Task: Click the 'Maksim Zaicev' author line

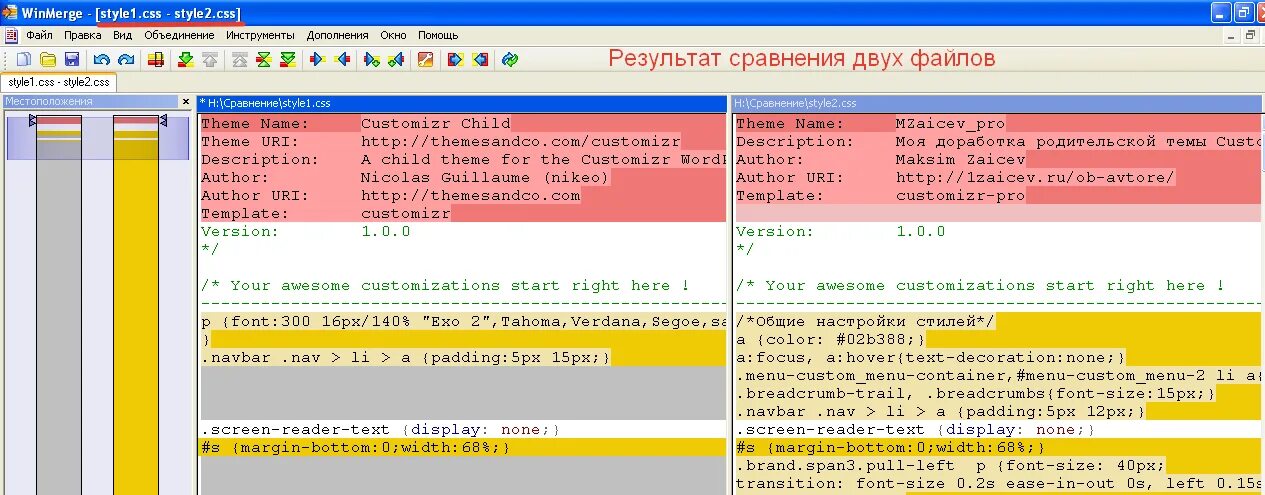Action: (999, 160)
